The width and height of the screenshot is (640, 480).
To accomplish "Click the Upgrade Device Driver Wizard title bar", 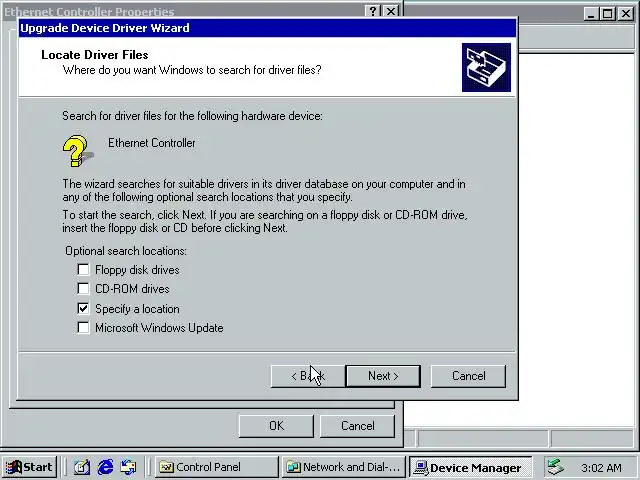I will click(x=267, y=28).
